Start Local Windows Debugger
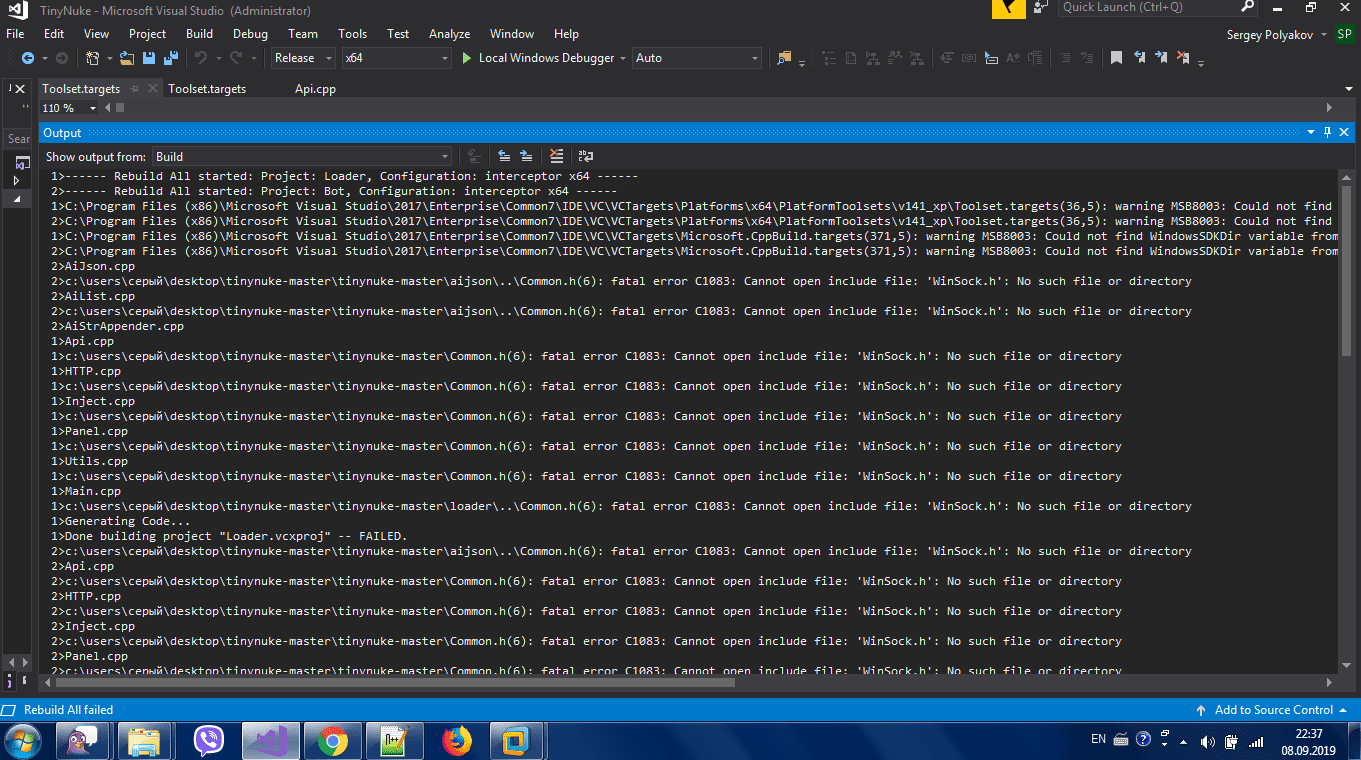The width and height of the screenshot is (1361, 760). (x=537, y=58)
